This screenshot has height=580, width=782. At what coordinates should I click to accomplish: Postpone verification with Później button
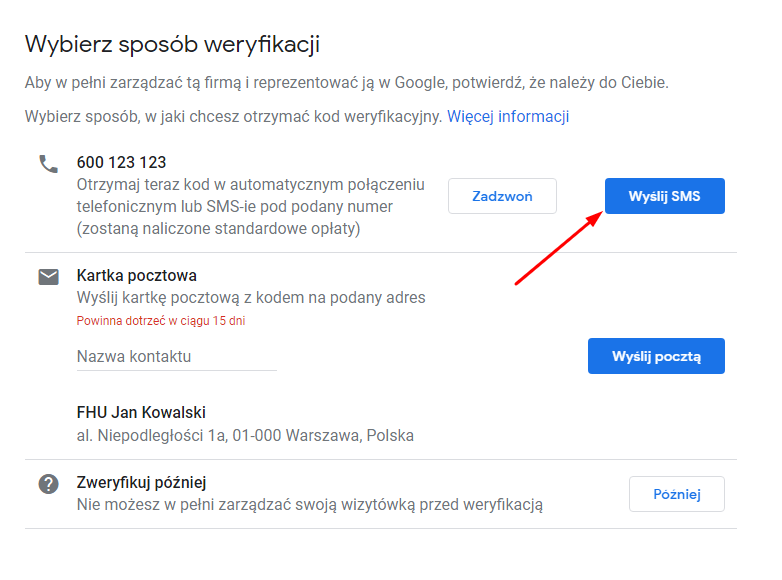(x=676, y=494)
